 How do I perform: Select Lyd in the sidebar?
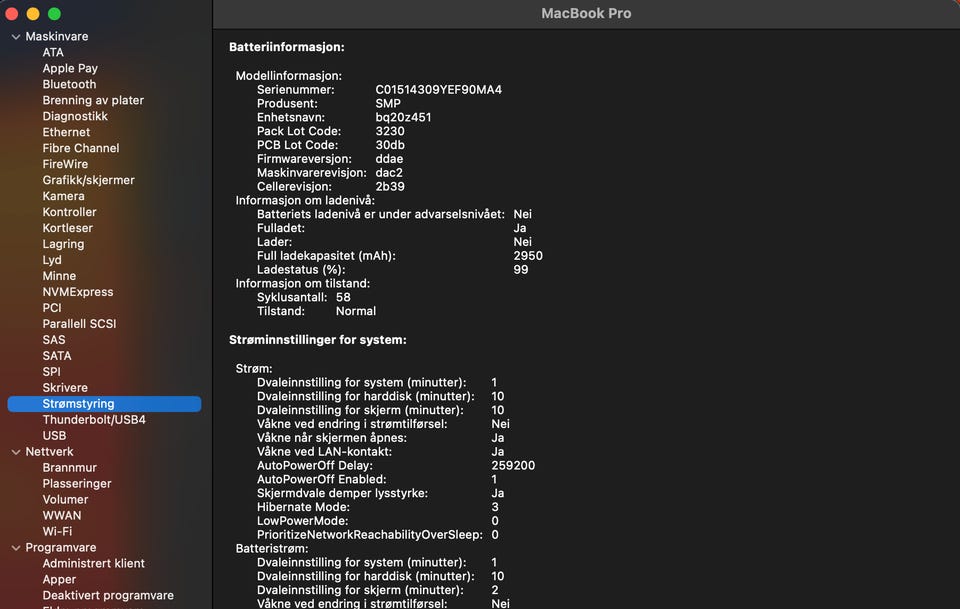click(x=52, y=260)
